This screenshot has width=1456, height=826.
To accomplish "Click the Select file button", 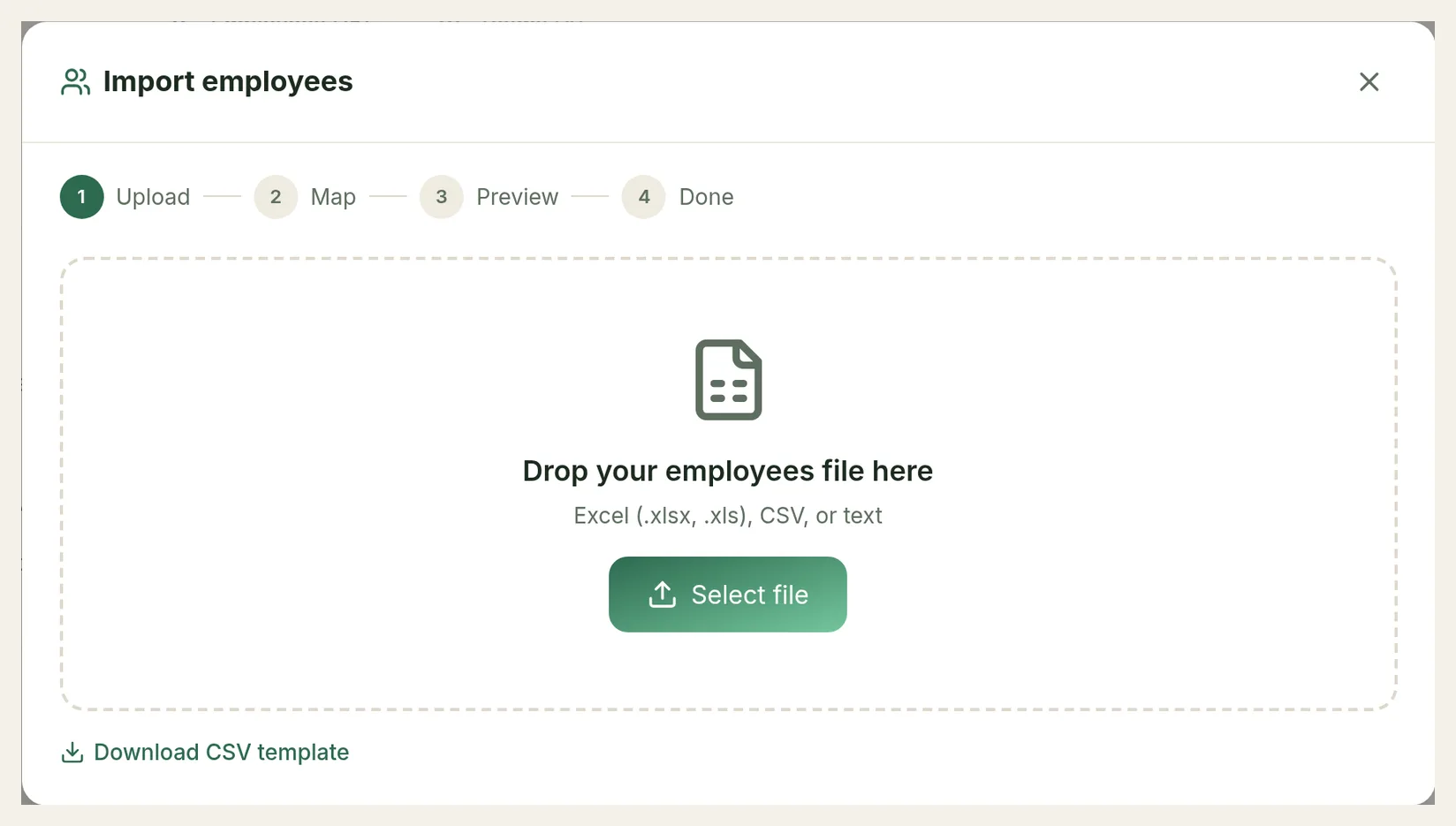I will point(727,594).
